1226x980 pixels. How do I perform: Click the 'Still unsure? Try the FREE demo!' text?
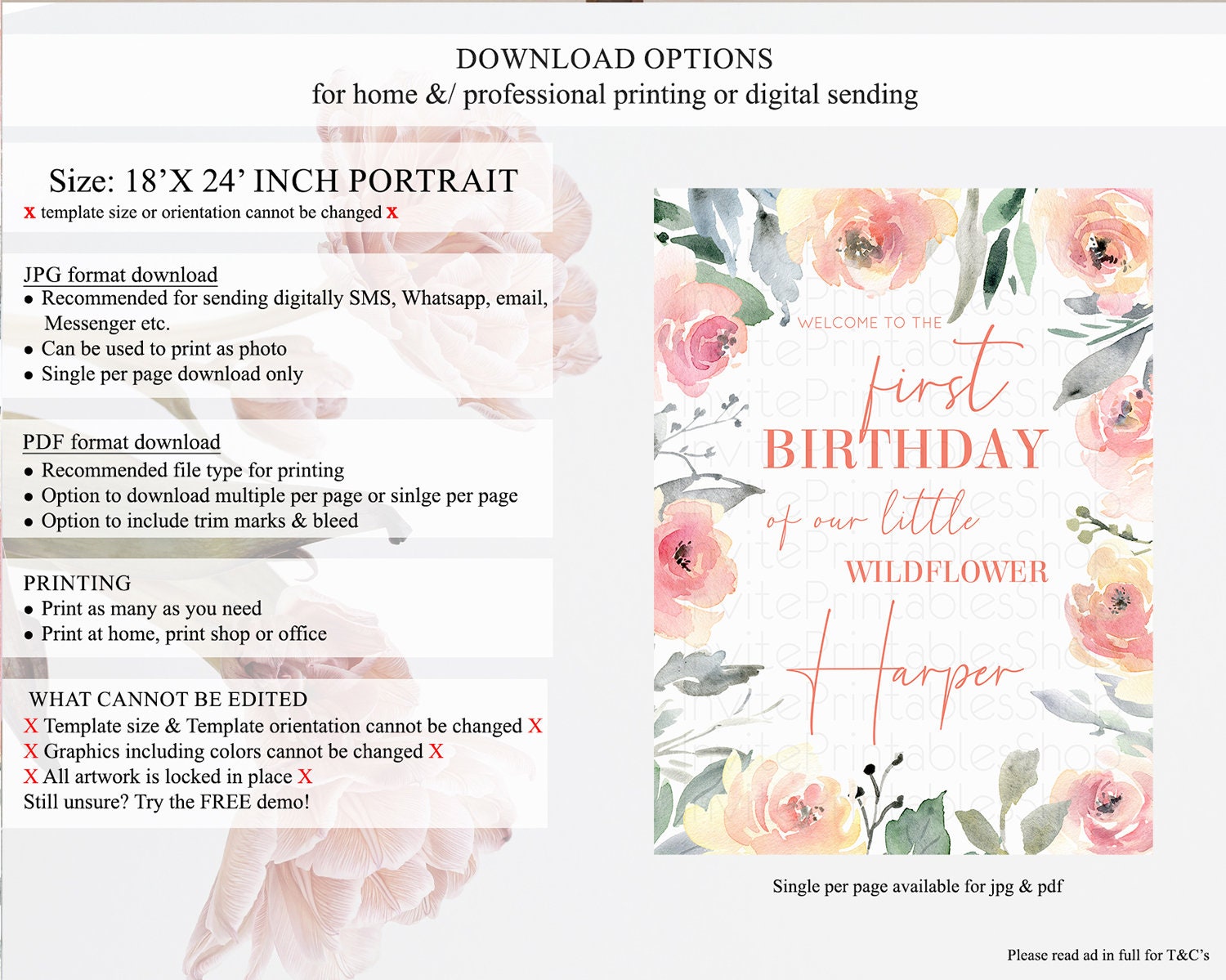click(167, 802)
